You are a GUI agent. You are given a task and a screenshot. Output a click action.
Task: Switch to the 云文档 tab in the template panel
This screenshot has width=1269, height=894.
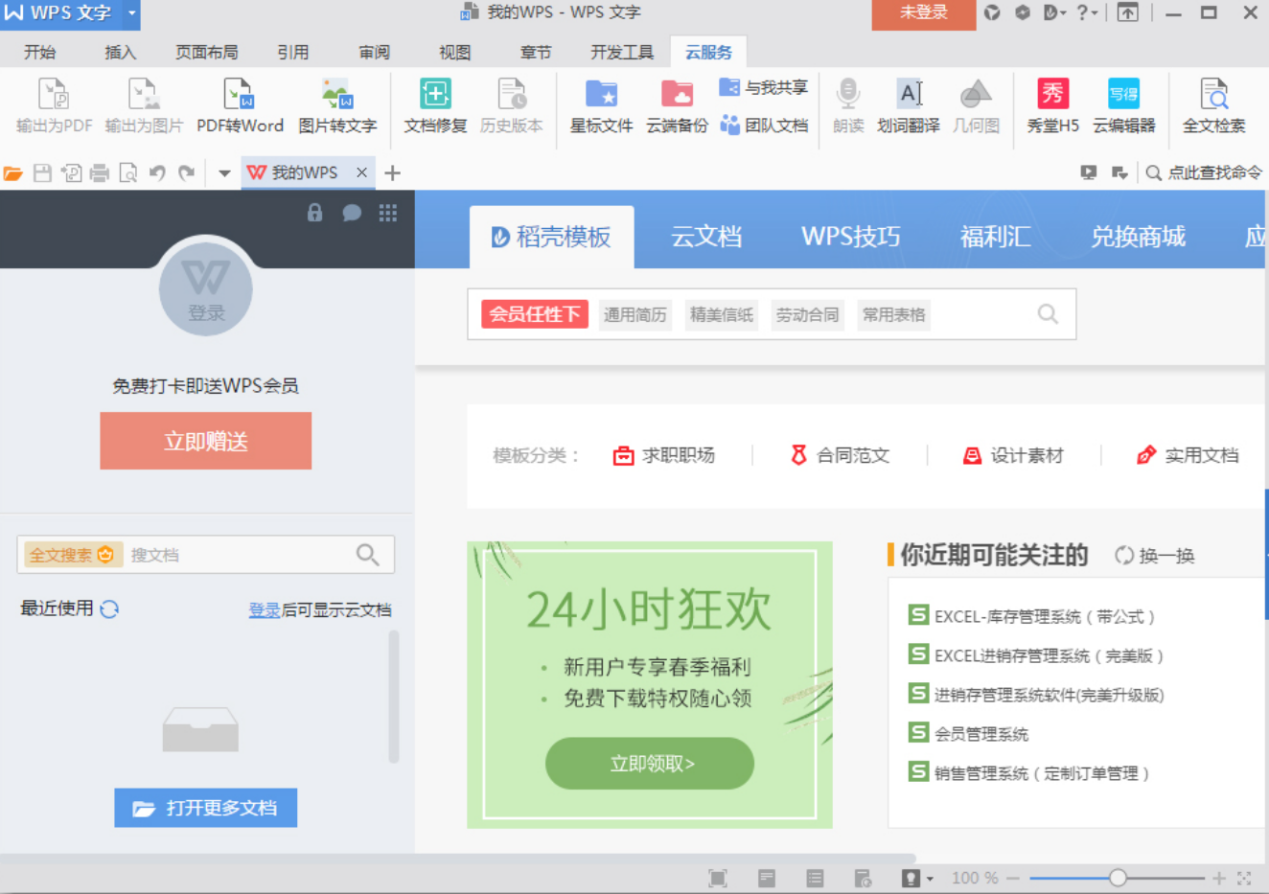pyautogui.click(x=707, y=237)
